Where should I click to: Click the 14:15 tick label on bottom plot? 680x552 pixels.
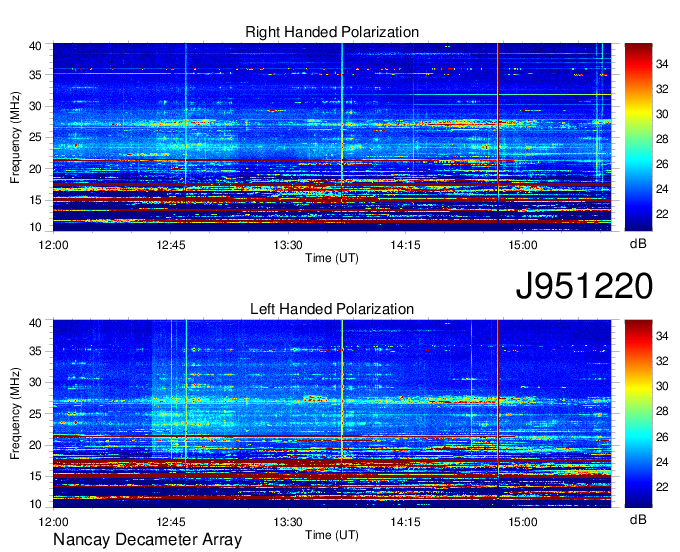click(x=405, y=522)
